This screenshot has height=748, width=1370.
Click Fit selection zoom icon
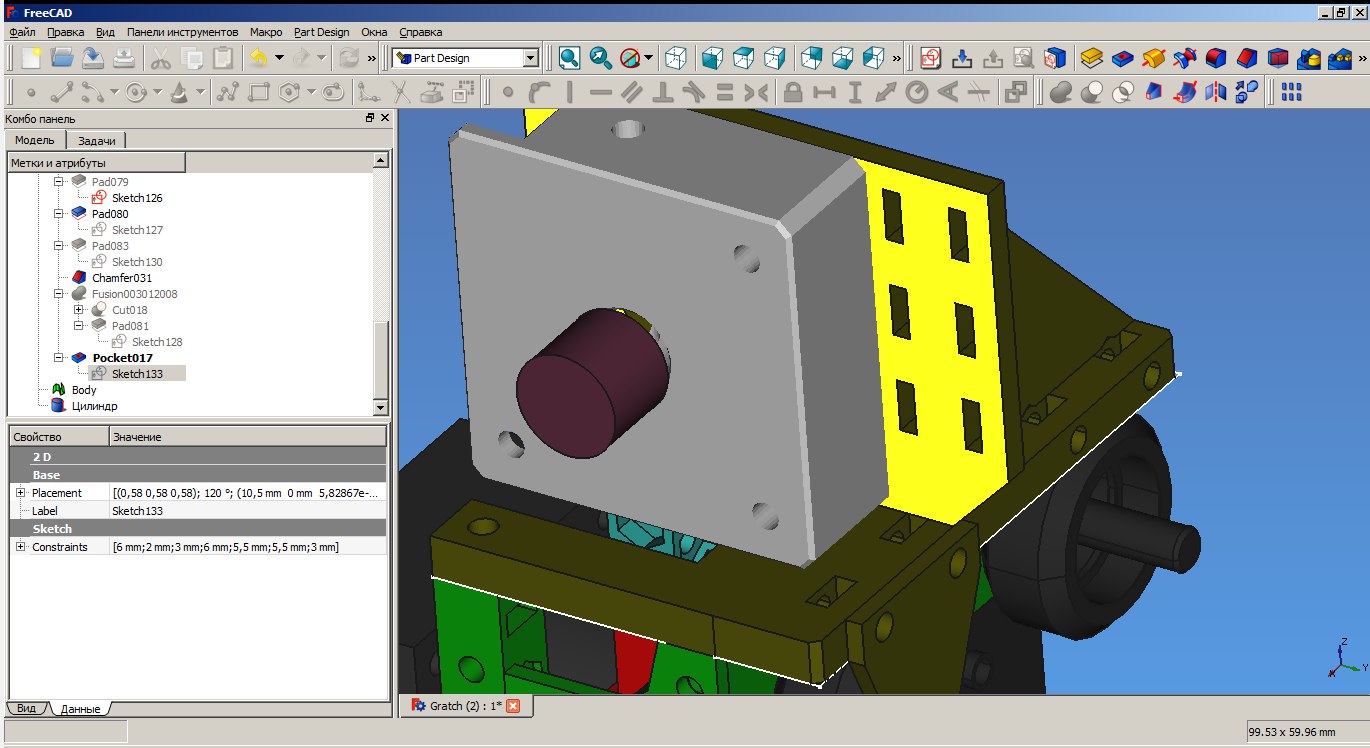pyautogui.click(x=601, y=58)
